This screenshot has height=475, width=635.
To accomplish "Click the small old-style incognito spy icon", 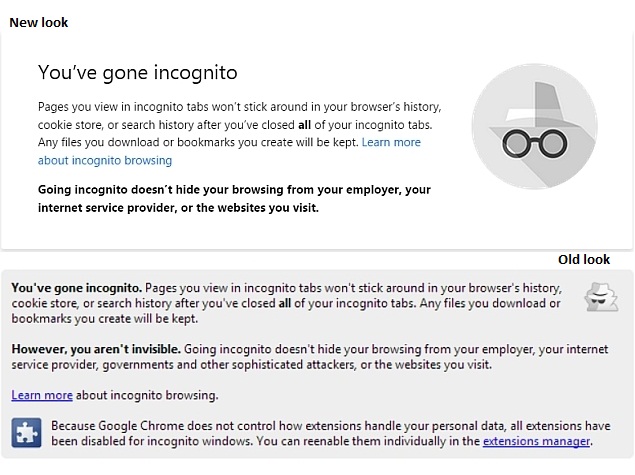I will click(x=601, y=297).
